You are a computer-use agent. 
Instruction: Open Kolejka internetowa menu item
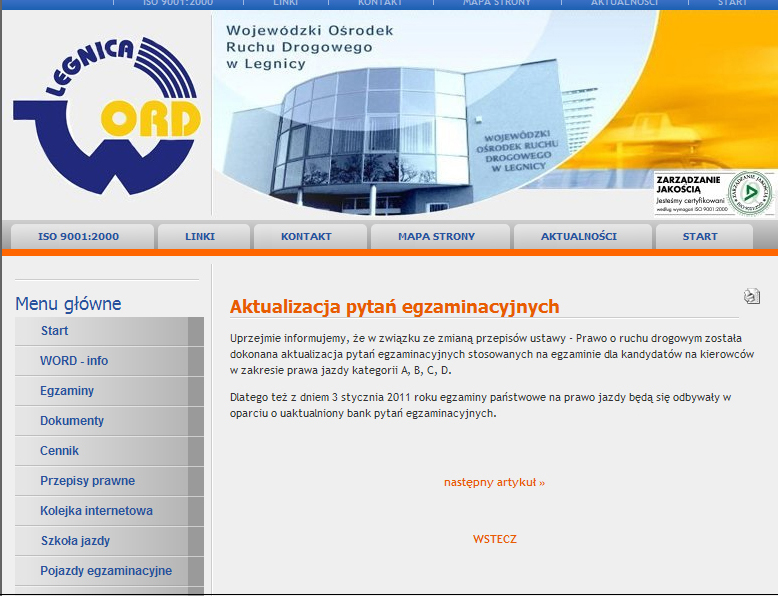click(109, 511)
